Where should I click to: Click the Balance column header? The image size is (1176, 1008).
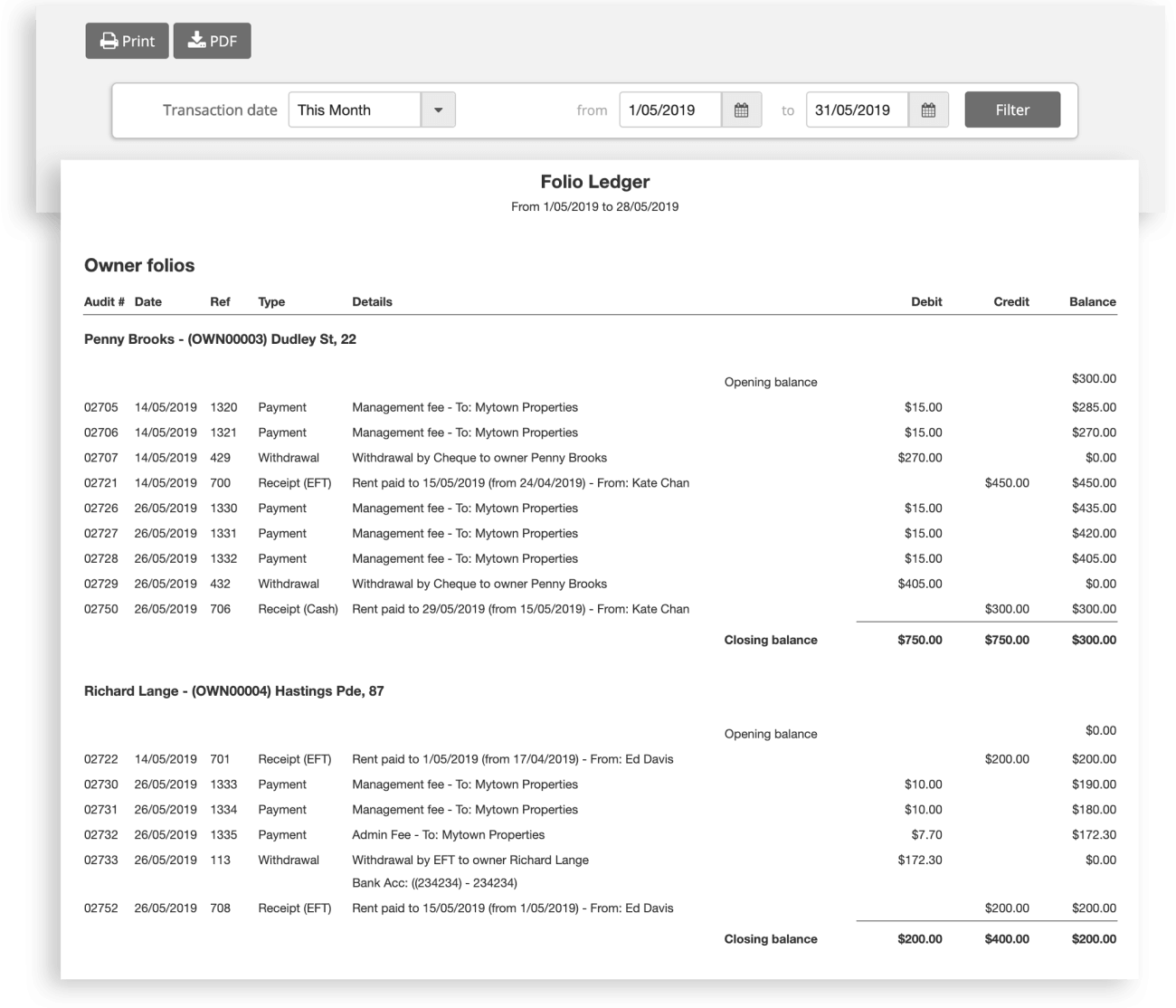(x=1092, y=302)
